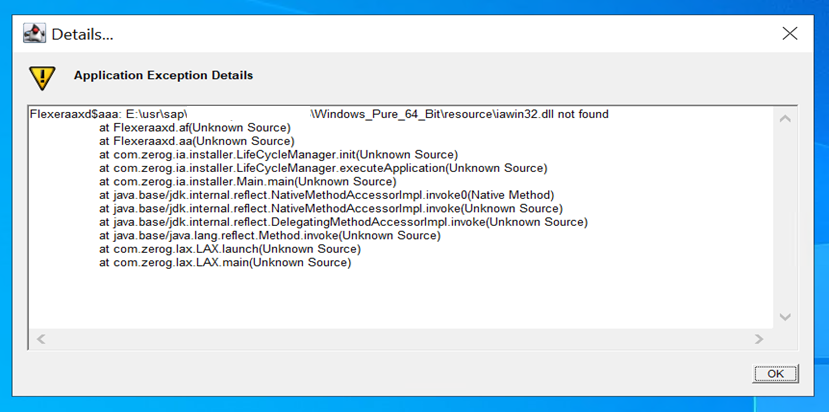
Task: Click the yellow warning triangle icon
Action: [42, 78]
